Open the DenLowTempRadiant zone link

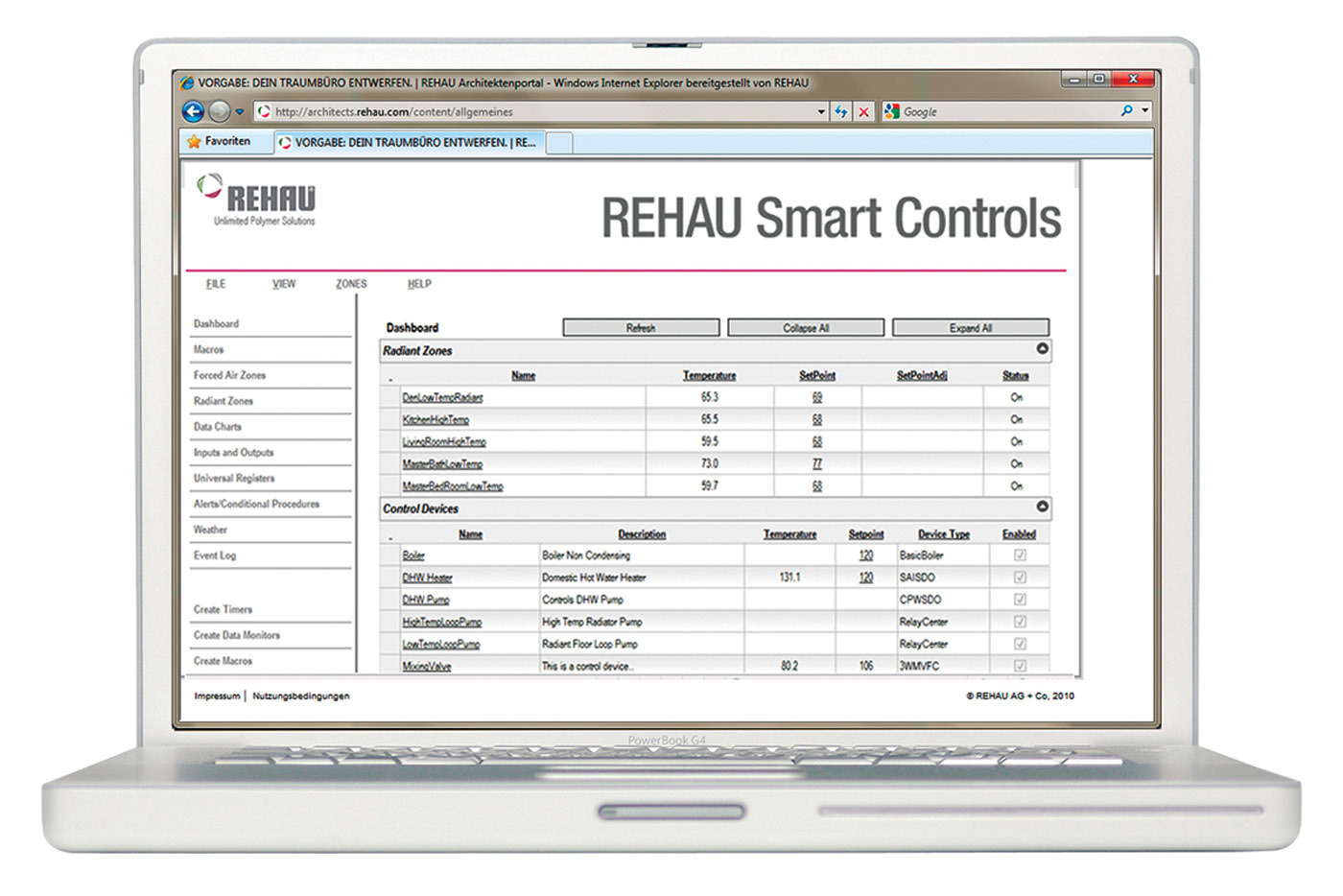[x=442, y=398]
